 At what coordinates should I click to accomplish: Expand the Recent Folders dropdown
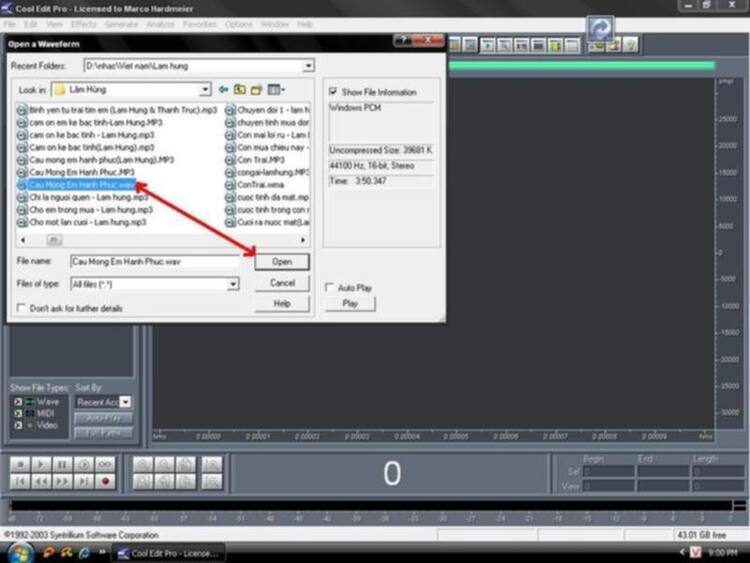(309, 66)
